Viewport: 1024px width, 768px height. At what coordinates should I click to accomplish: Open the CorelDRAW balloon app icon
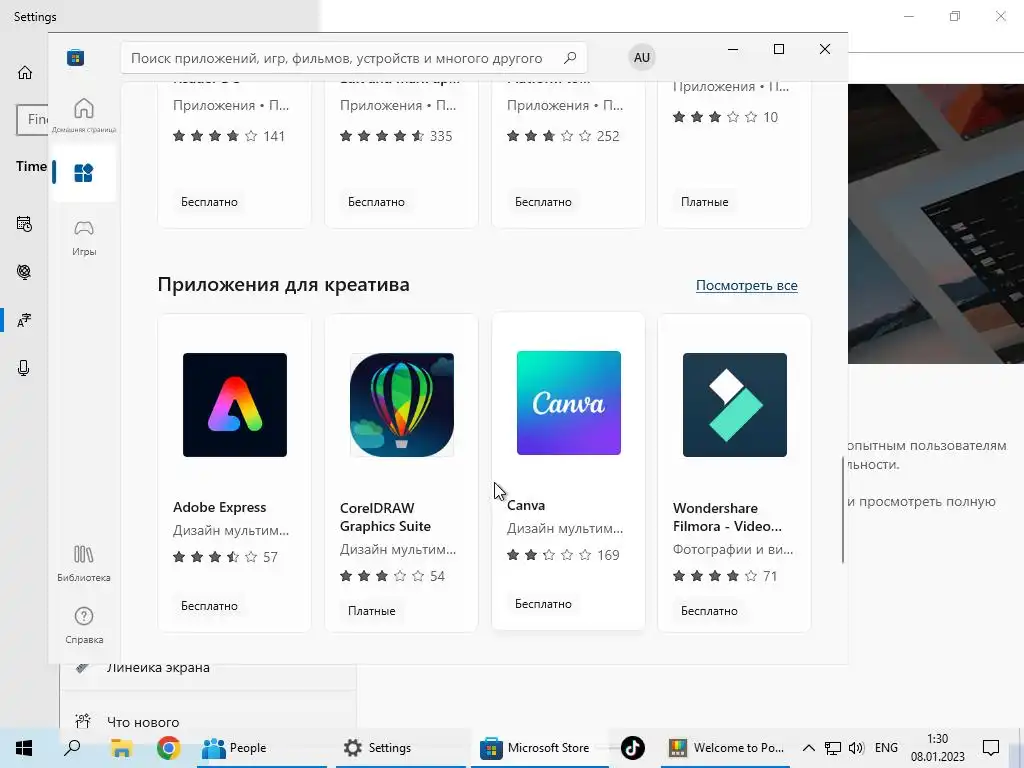402,405
